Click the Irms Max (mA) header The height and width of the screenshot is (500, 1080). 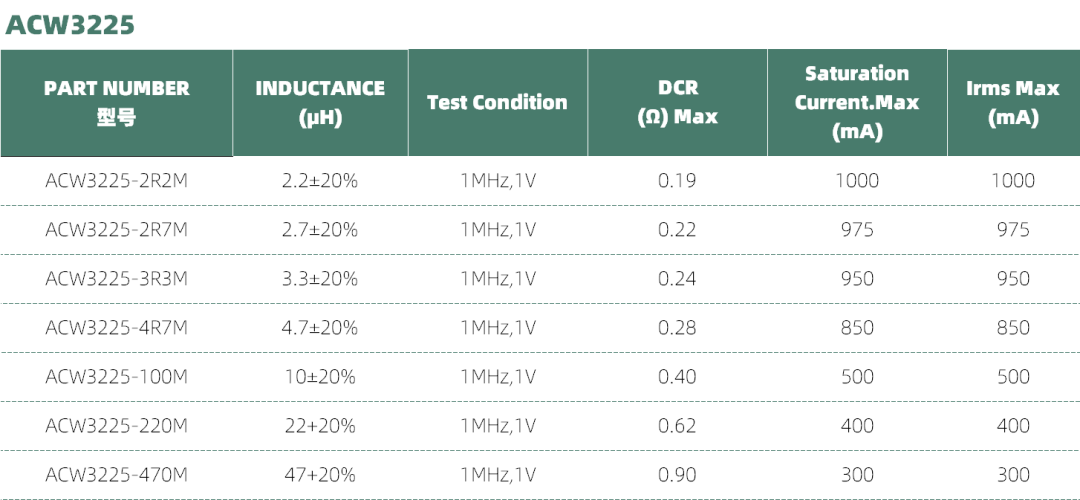(1012, 102)
